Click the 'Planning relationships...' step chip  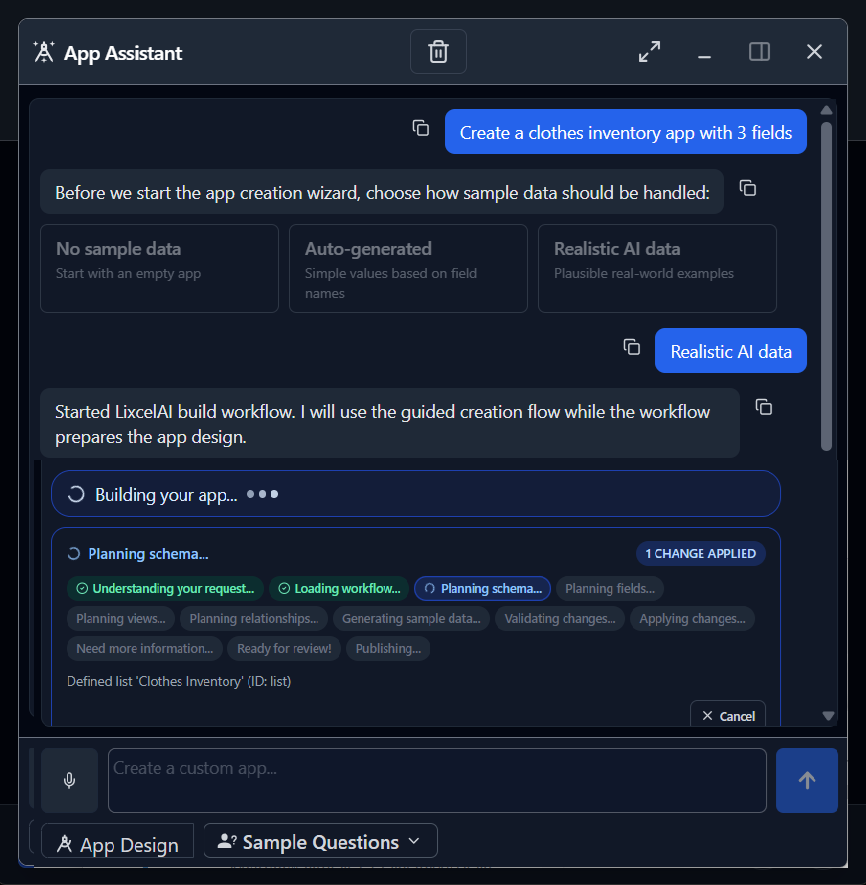click(253, 618)
